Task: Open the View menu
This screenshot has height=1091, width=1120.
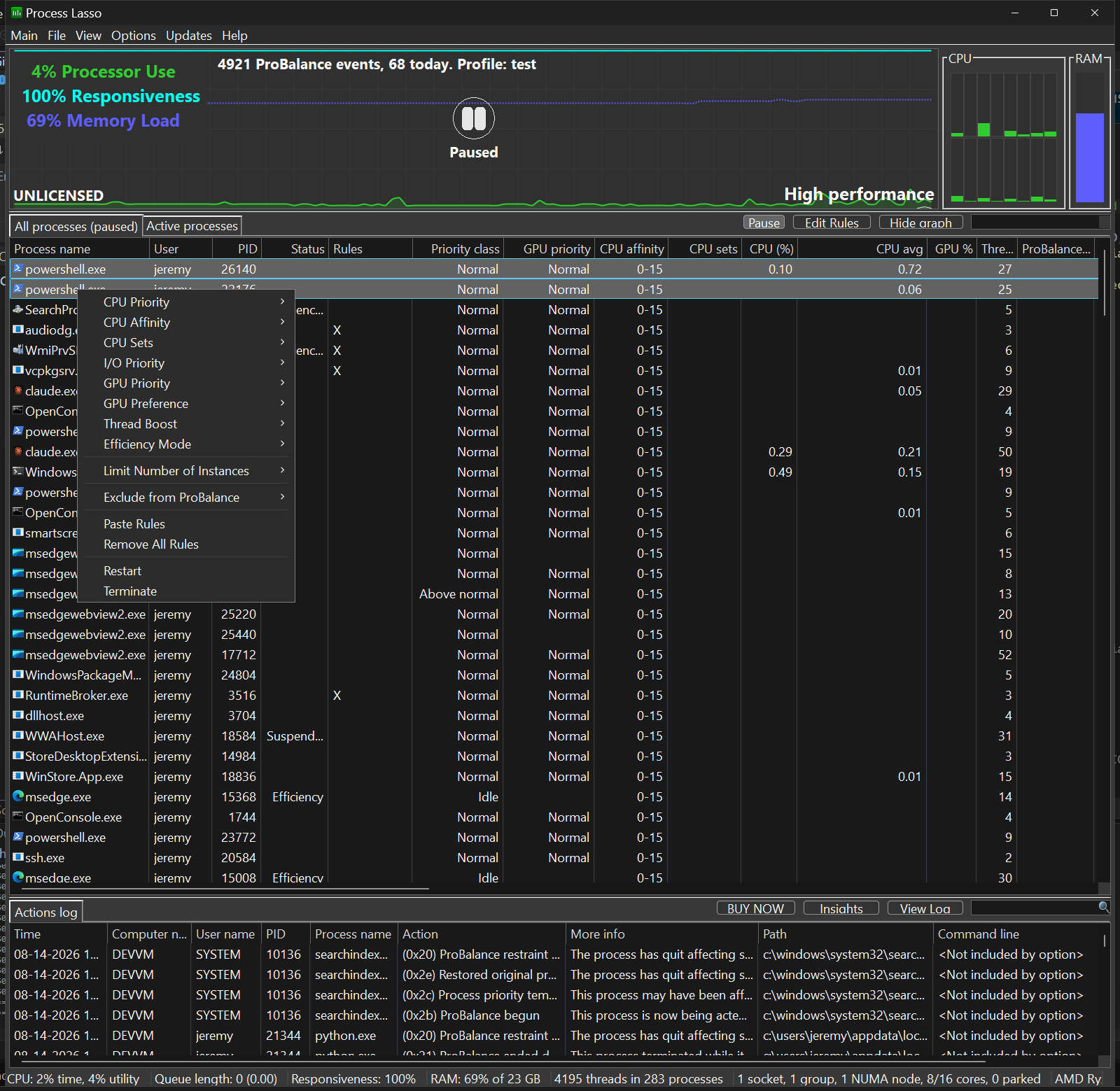Action: (x=88, y=35)
